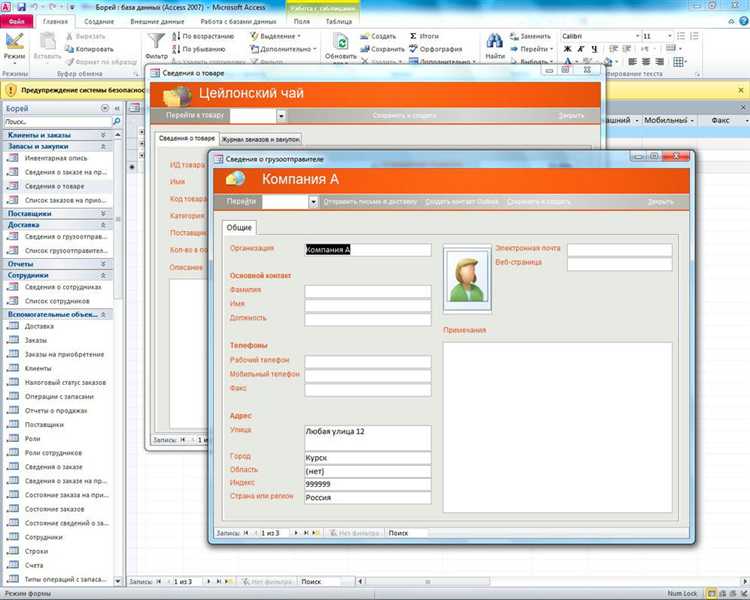Click Закрыть link in the Цейлонский чай form
This screenshot has width=750, height=600.
tap(571, 115)
